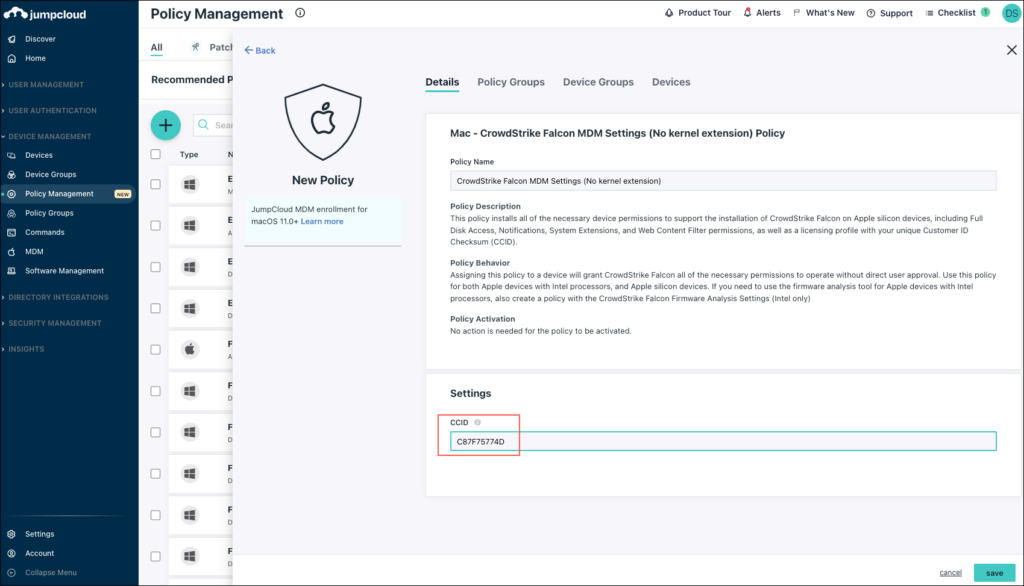1024x586 pixels.
Task: Create a new policy with the plus button
Action: click(165, 125)
